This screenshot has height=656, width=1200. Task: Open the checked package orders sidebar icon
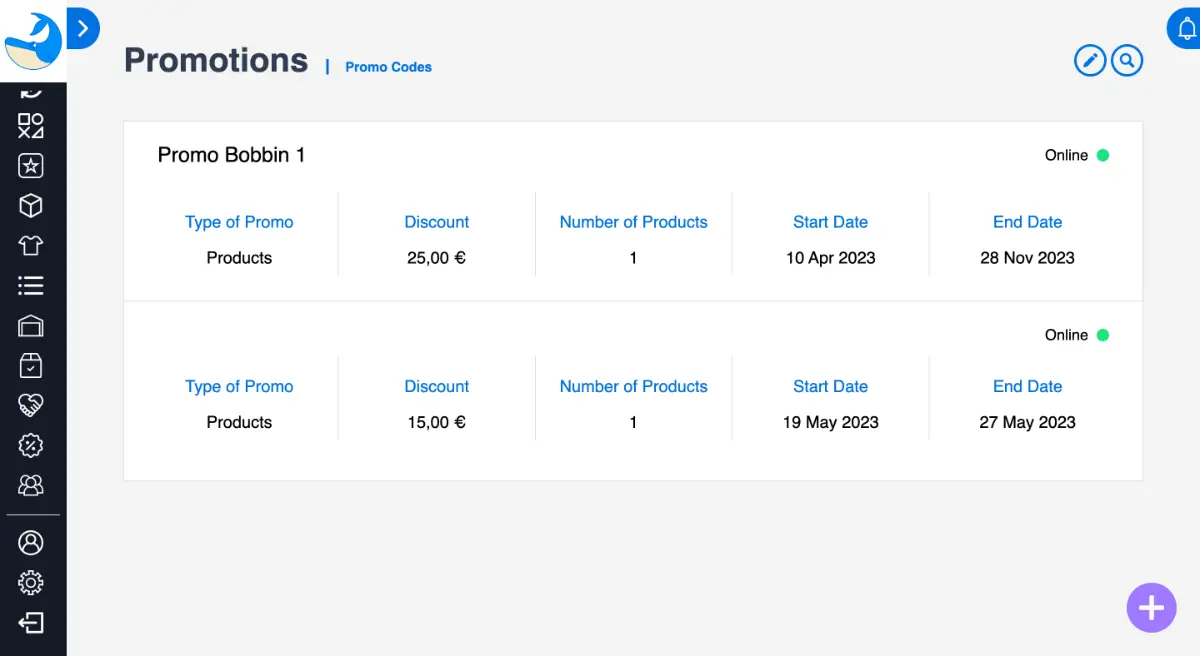pyautogui.click(x=31, y=366)
